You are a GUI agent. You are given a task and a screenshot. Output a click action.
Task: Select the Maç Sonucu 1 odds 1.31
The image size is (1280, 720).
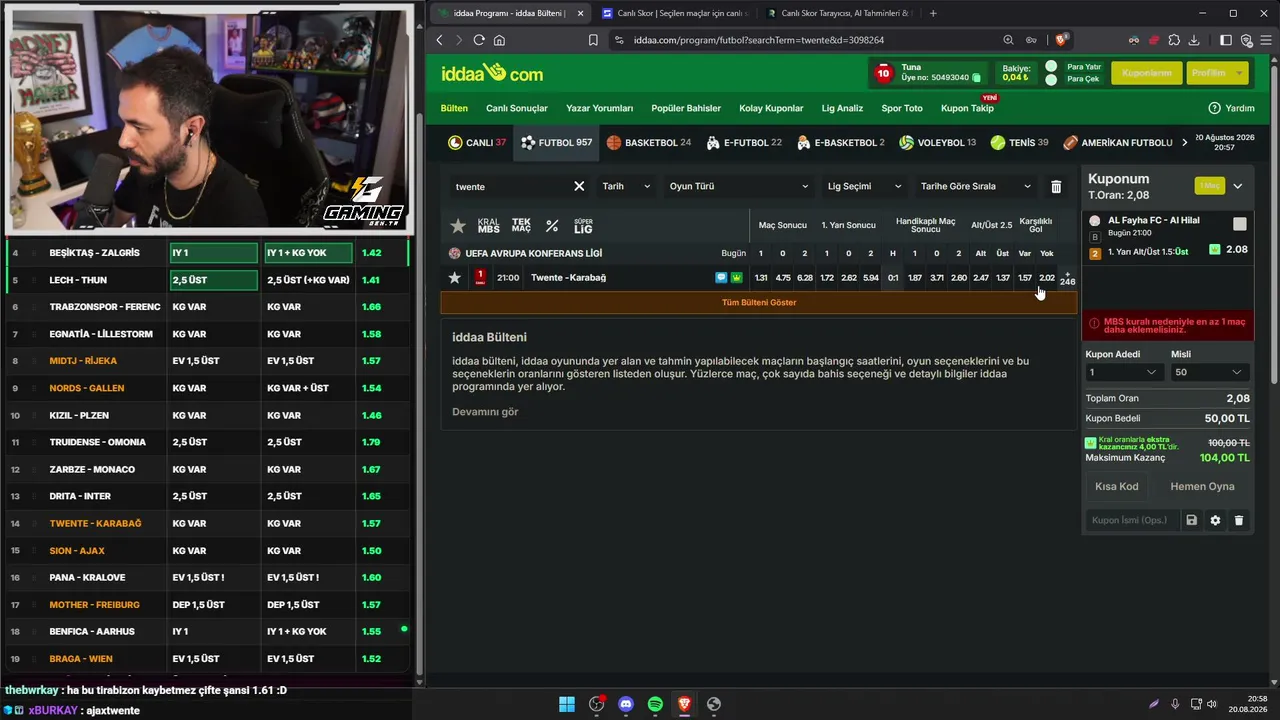click(x=761, y=278)
